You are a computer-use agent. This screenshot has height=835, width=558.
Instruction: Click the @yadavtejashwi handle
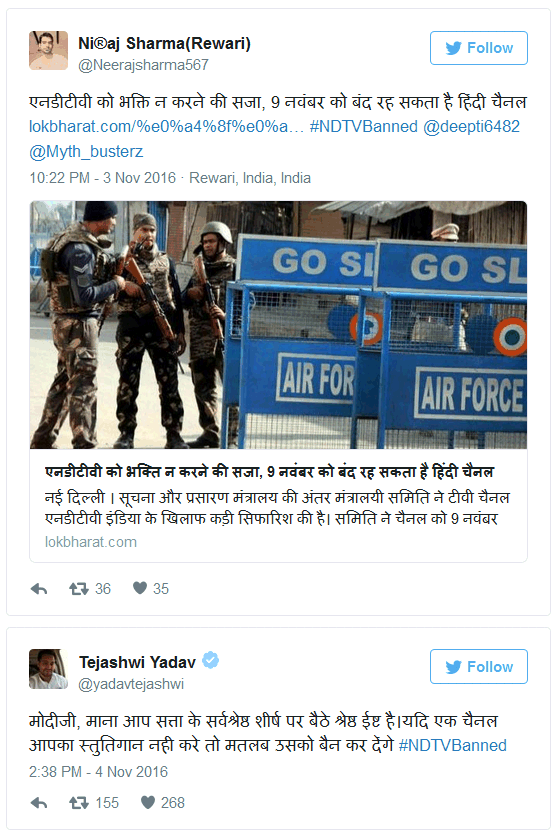[131, 684]
